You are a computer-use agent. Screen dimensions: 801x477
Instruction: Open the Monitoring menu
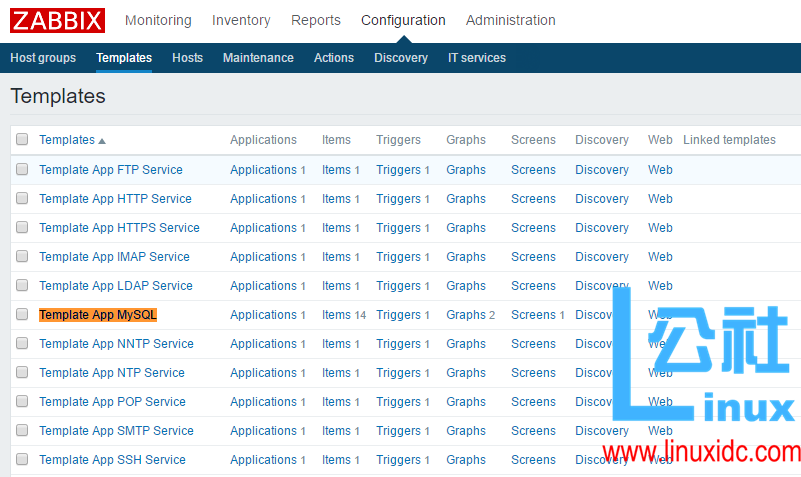point(158,20)
